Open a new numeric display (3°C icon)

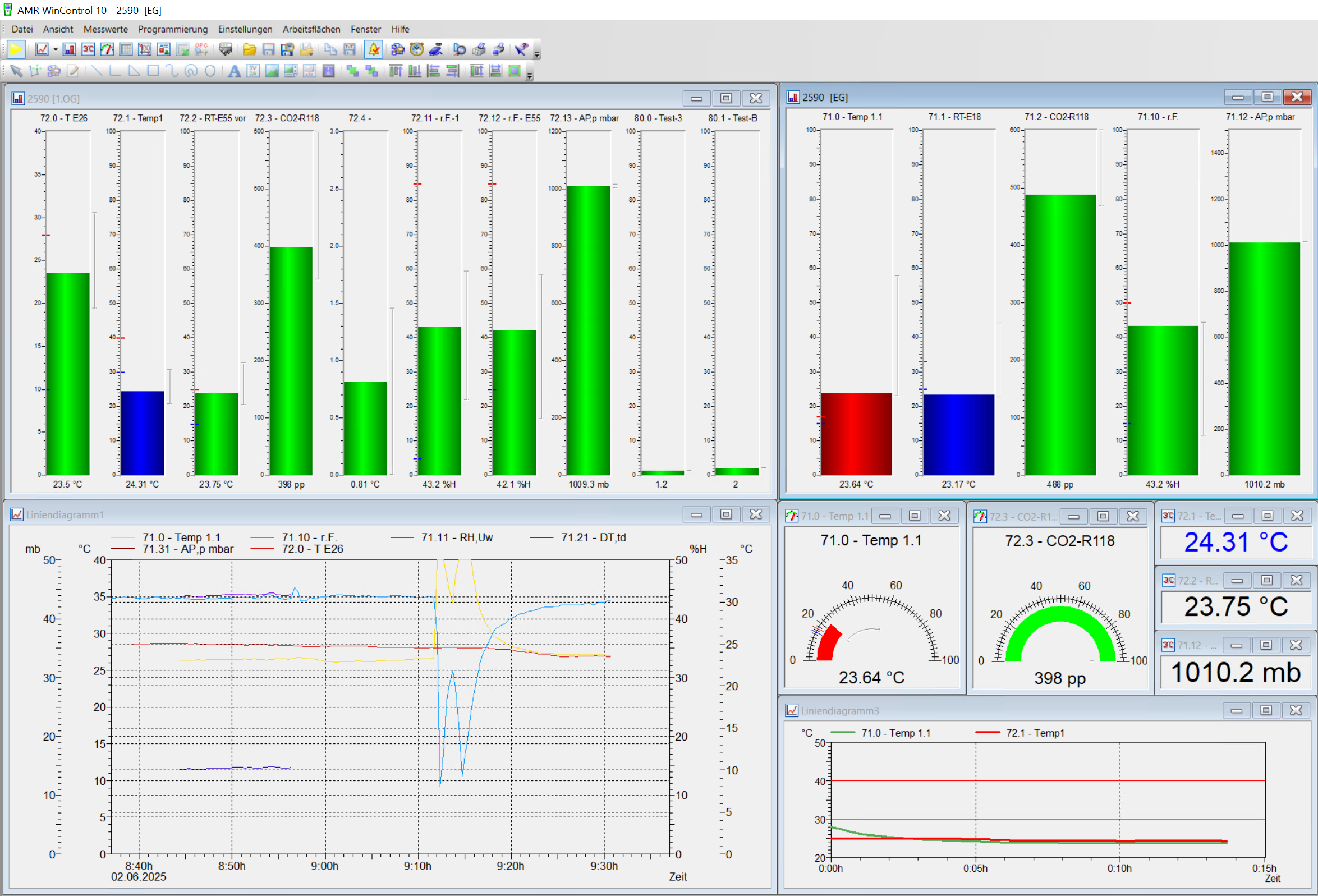pos(88,50)
